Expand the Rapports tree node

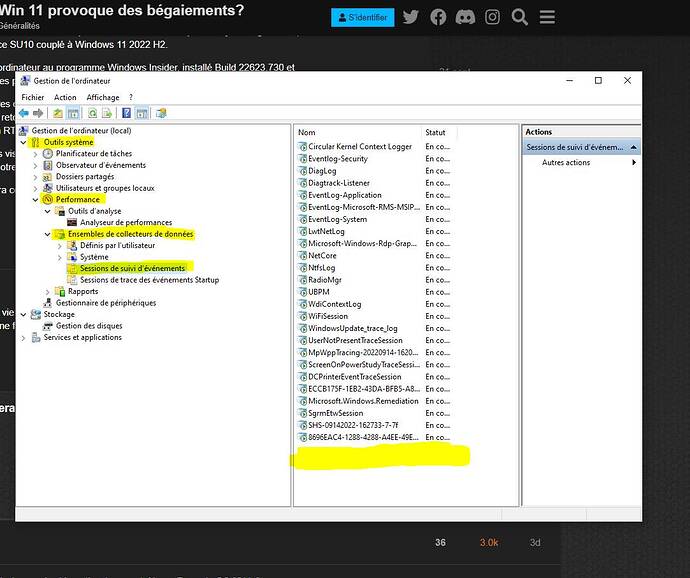click(x=49, y=291)
